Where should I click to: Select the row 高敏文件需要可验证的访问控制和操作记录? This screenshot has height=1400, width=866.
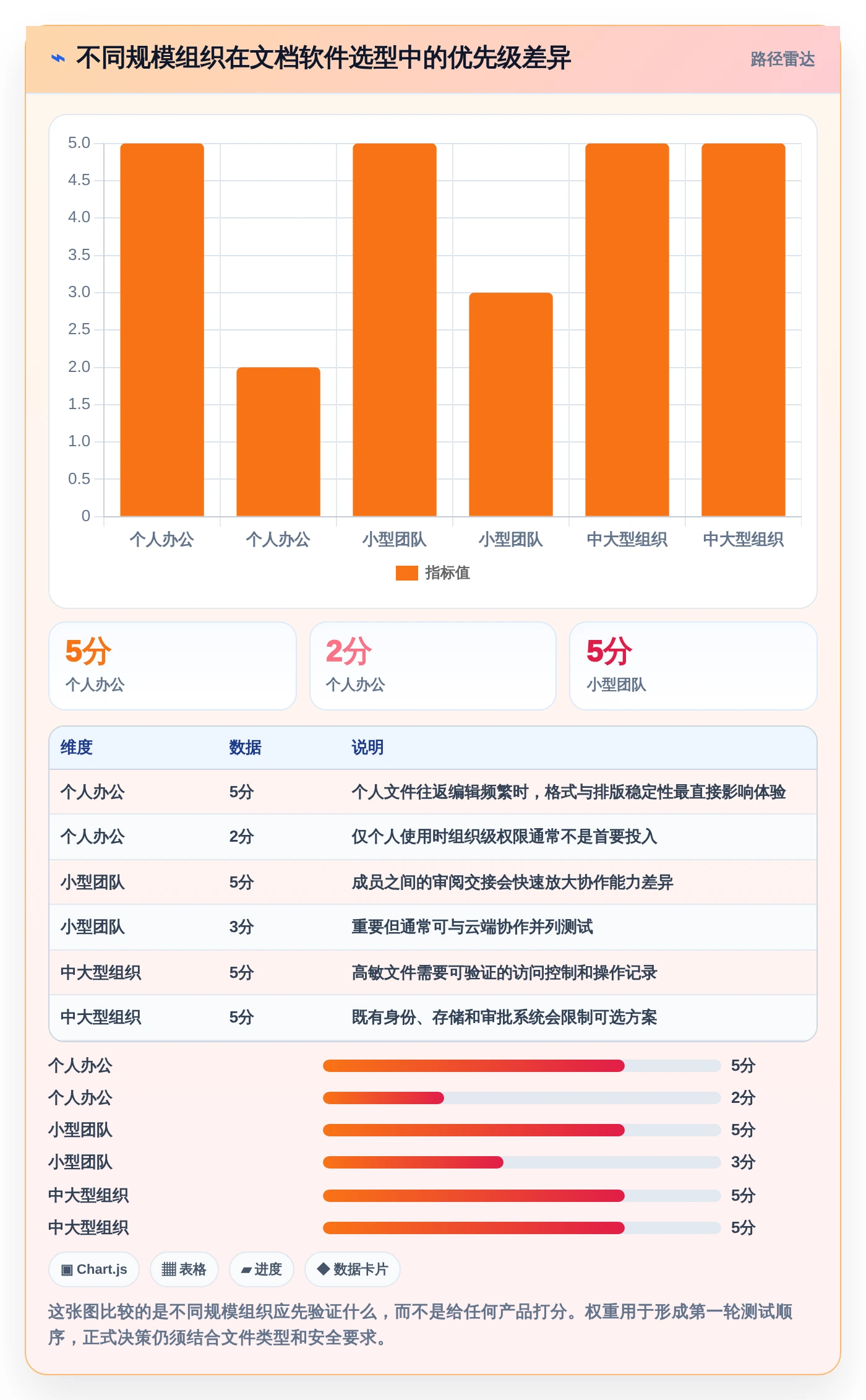click(x=433, y=972)
